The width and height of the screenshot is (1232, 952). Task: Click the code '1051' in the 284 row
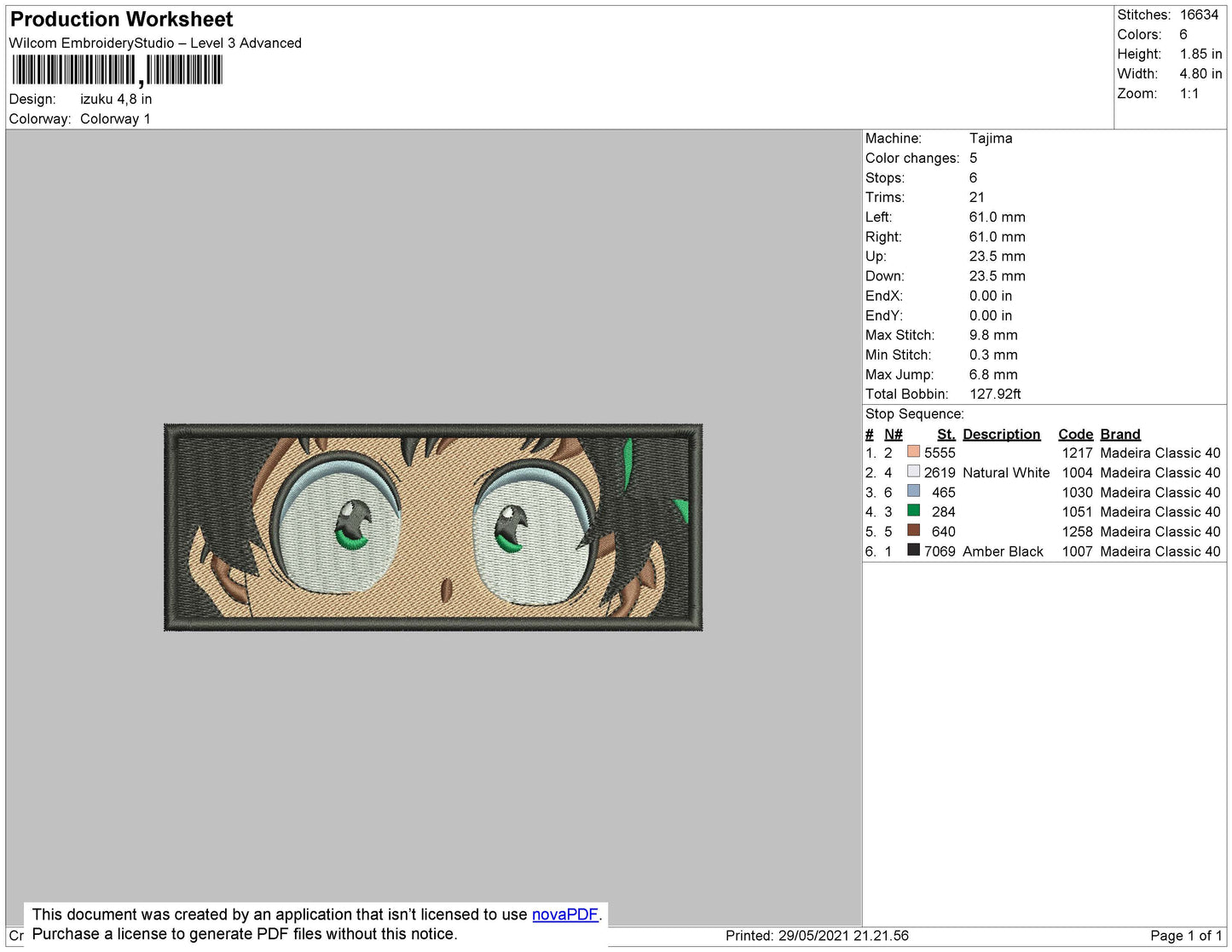[1077, 511]
